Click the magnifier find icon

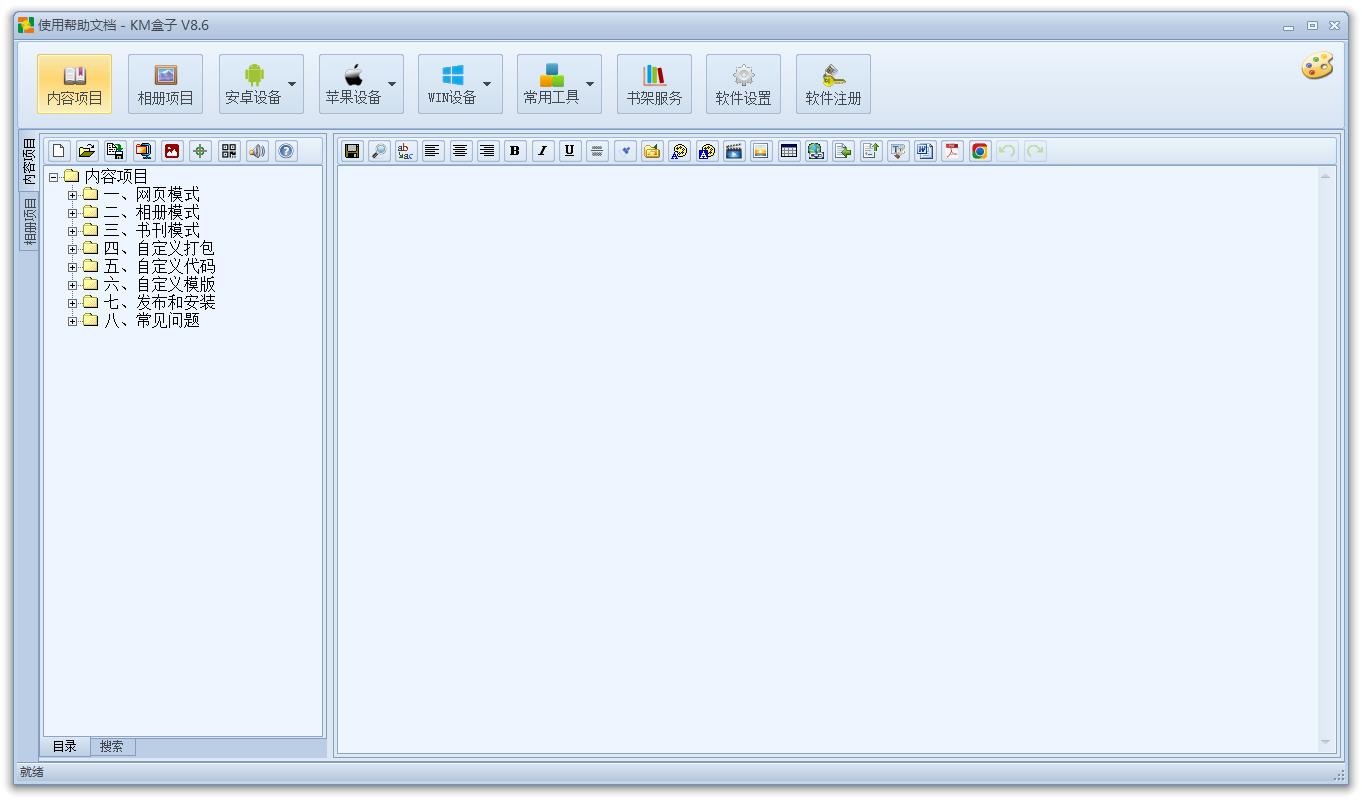pyautogui.click(x=379, y=151)
